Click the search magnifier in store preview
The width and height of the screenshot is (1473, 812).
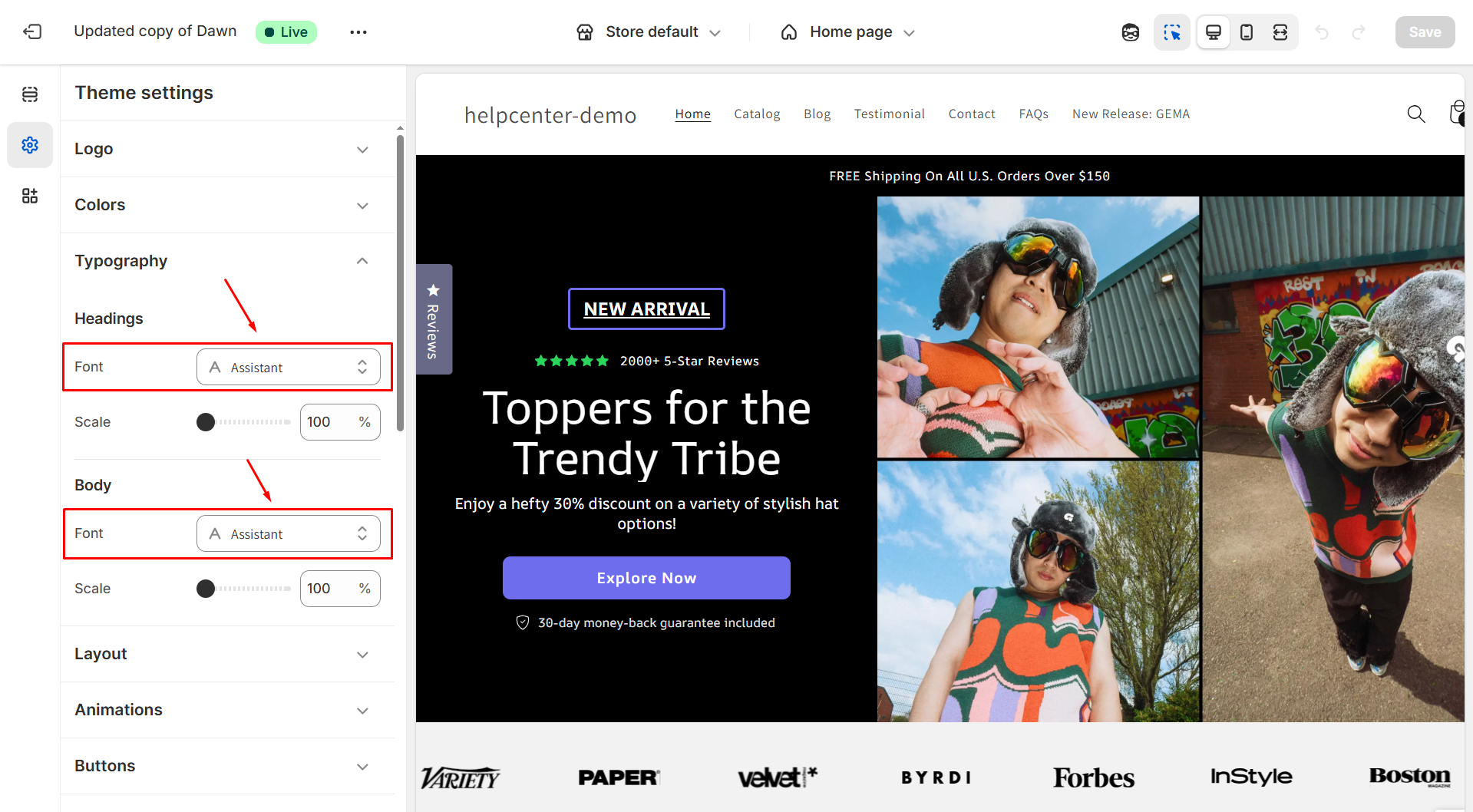point(1415,114)
